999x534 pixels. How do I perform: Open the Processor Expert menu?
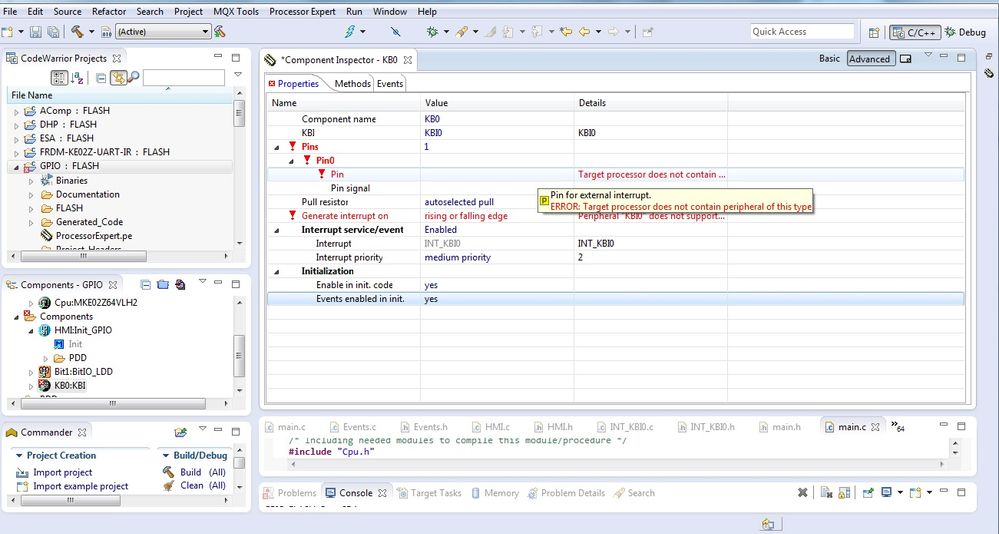[302, 11]
